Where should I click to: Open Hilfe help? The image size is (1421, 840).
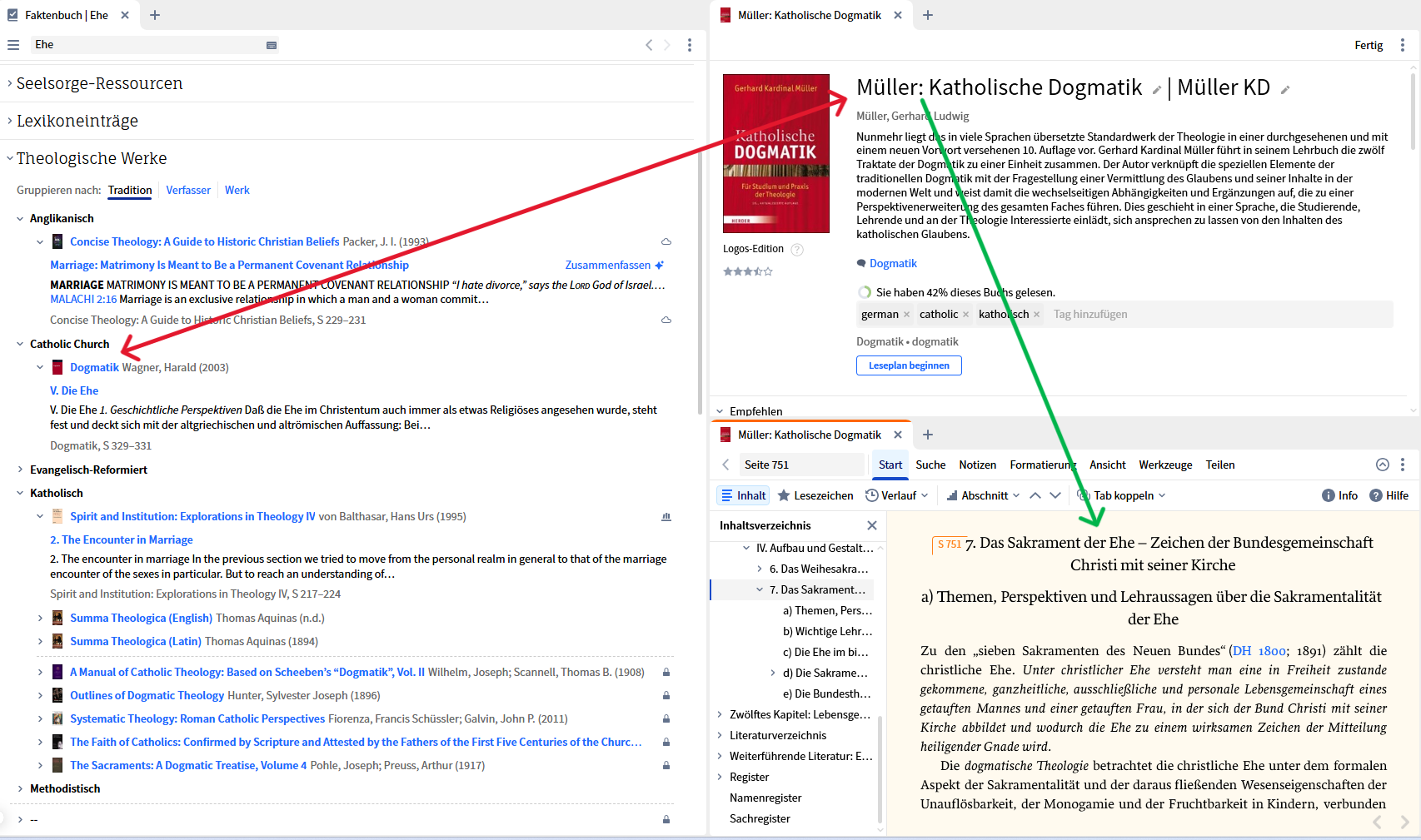tap(1389, 495)
